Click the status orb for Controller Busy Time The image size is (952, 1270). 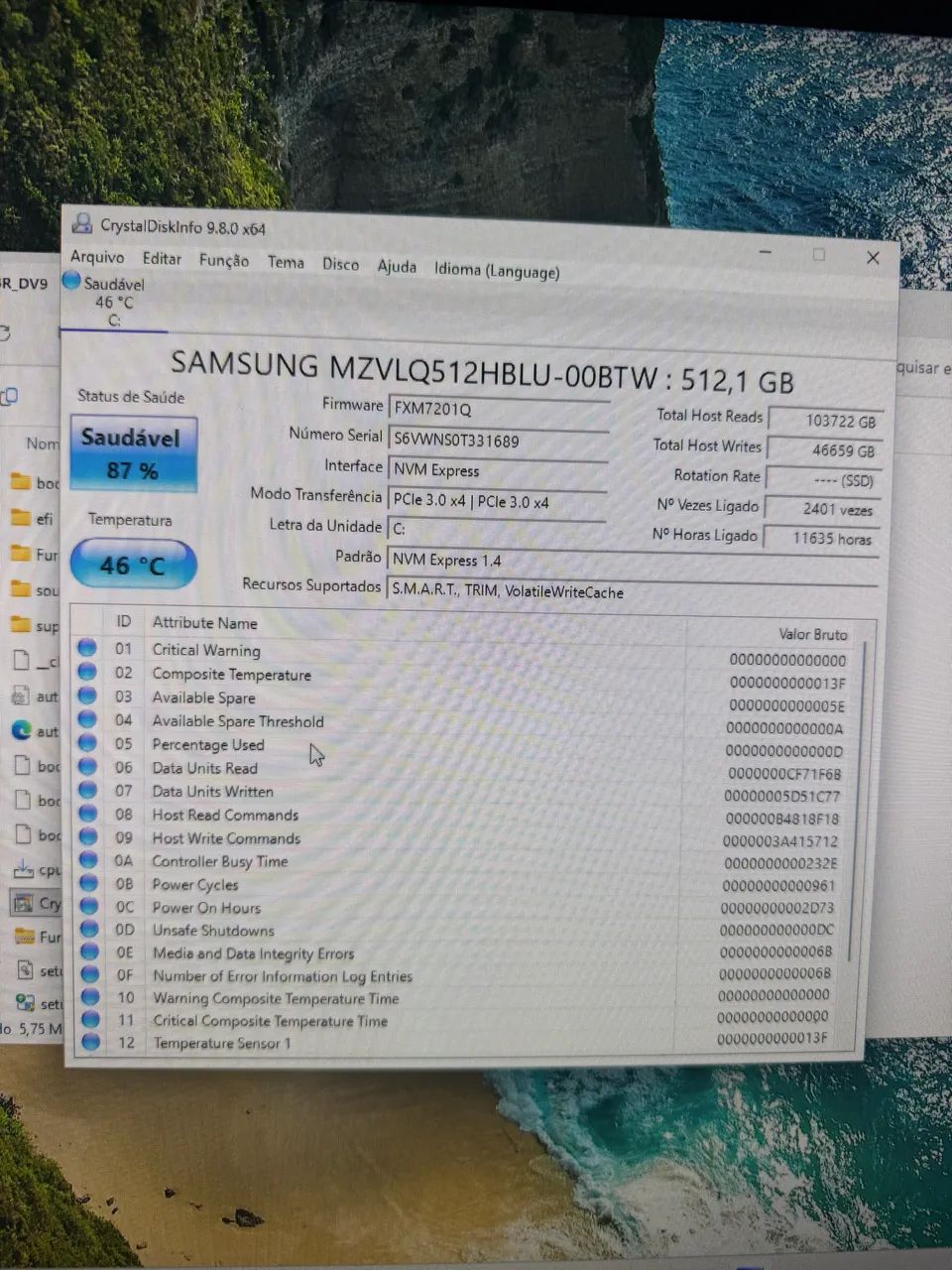click(x=88, y=860)
